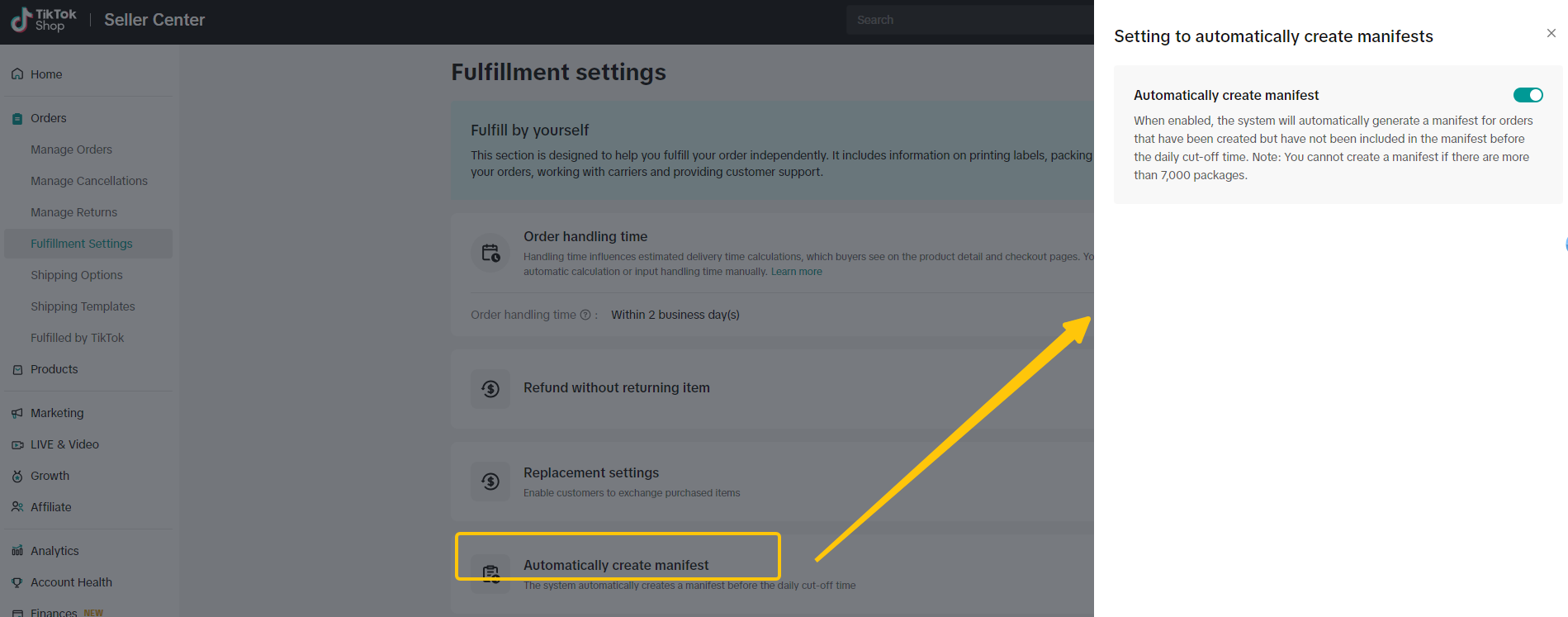The image size is (1568, 617).
Task: Click the LIVE & Video camera icon
Action: coord(17,444)
